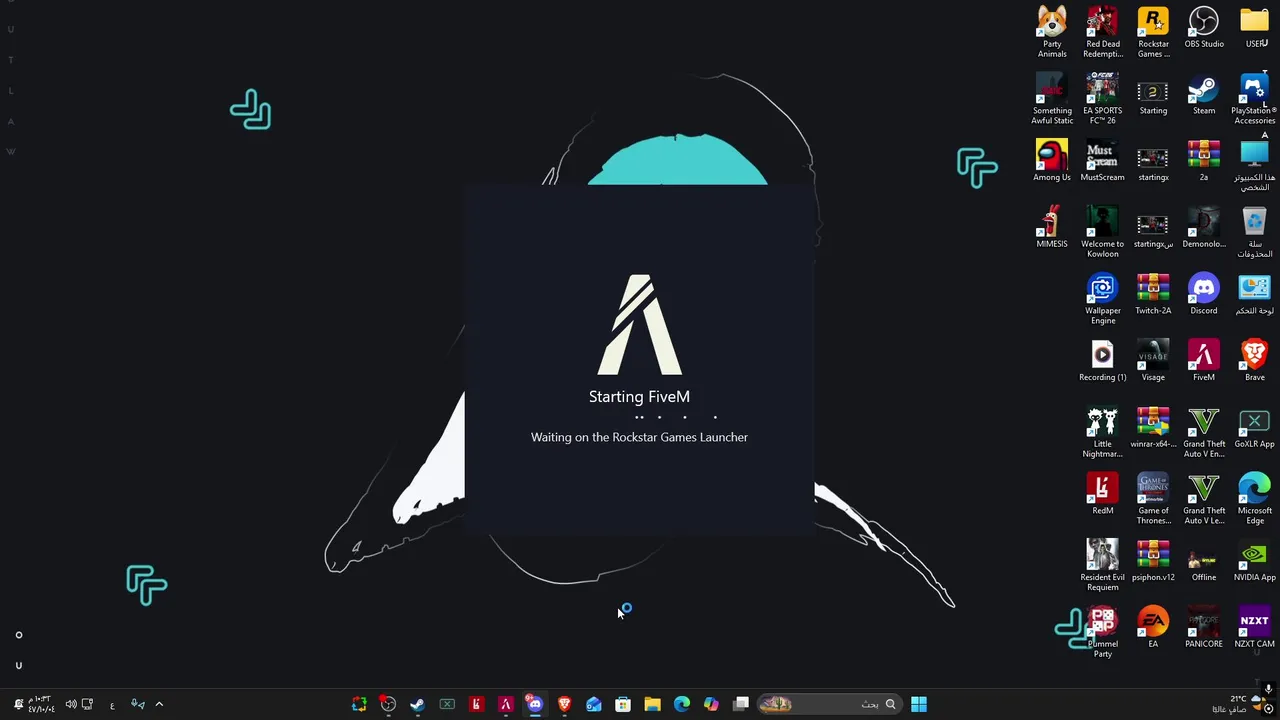Open File Explorer from the taskbar
1280x720 pixels.
point(652,704)
